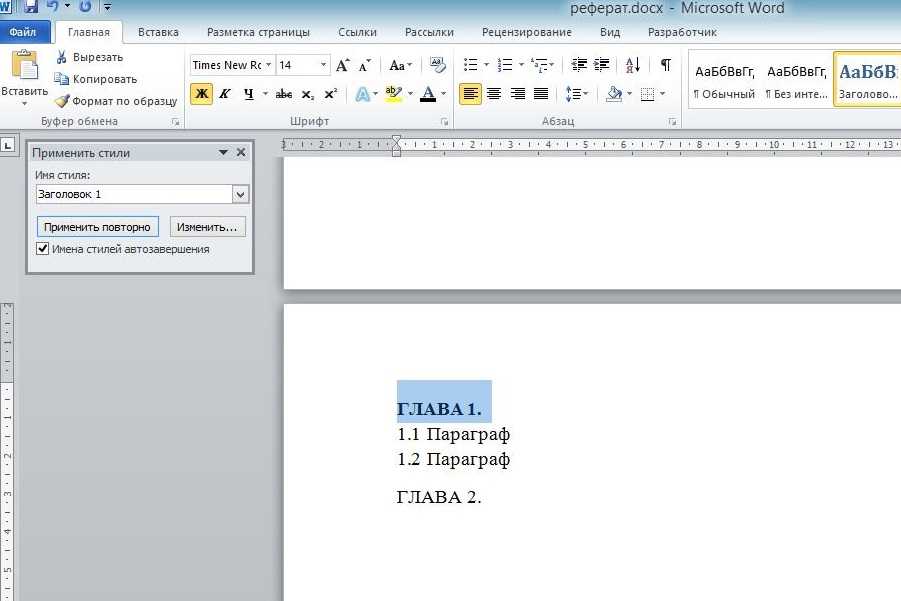Open the Вставка ribbon tab

click(x=158, y=32)
